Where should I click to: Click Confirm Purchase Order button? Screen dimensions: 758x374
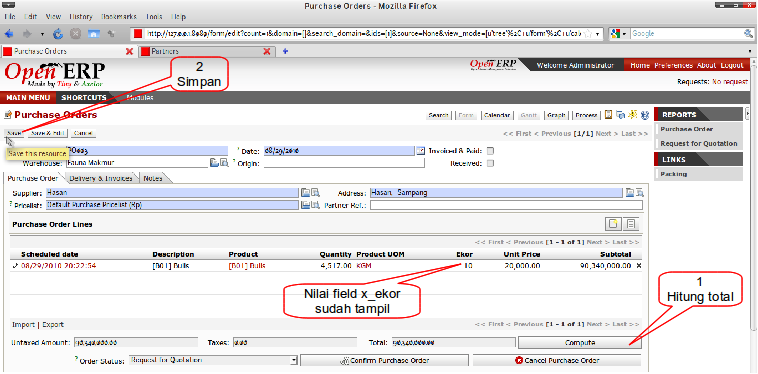pos(384,360)
